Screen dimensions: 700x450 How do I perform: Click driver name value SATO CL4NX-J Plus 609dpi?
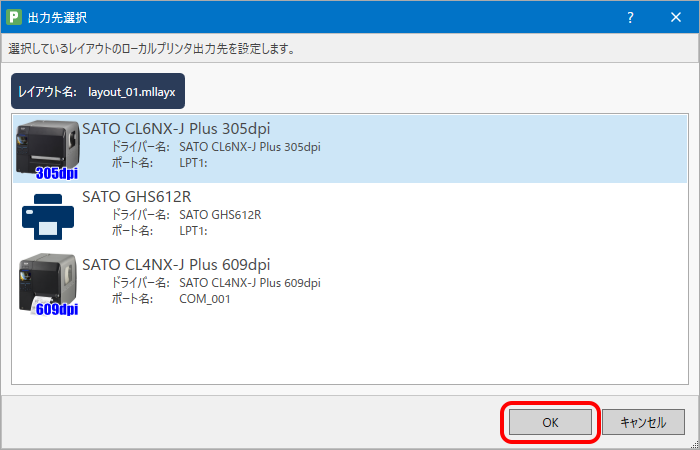point(250,283)
